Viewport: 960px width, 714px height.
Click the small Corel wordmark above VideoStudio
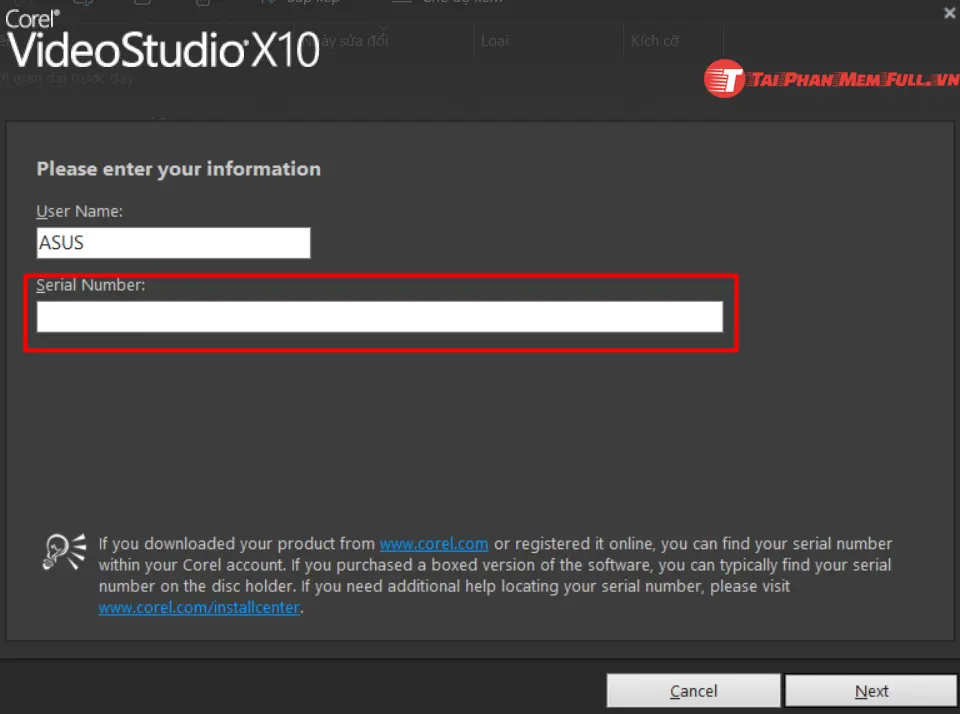[31, 17]
